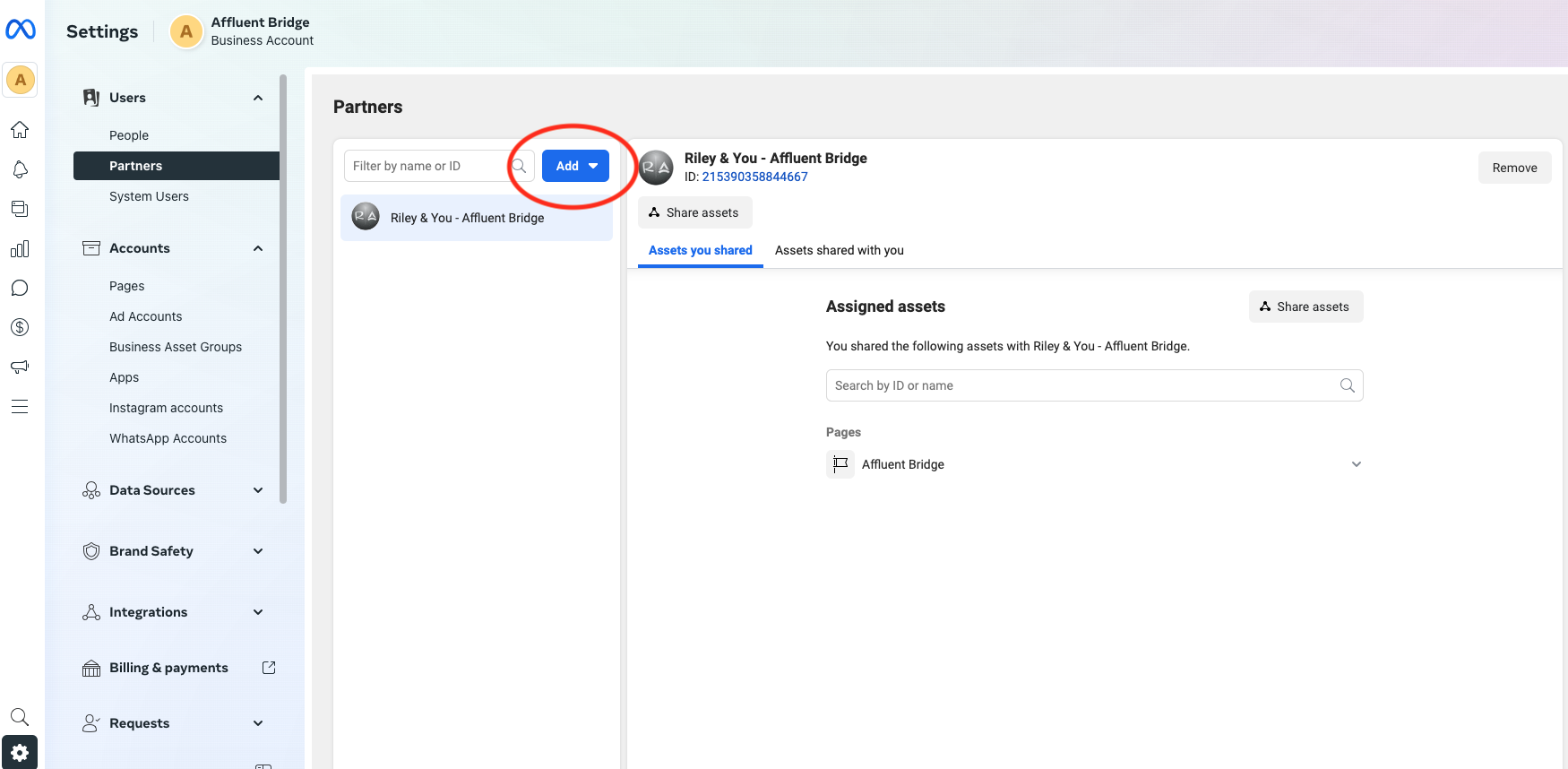Switch to Assets shared with you tab
The height and width of the screenshot is (769, 1568).
tap(840, 250)
